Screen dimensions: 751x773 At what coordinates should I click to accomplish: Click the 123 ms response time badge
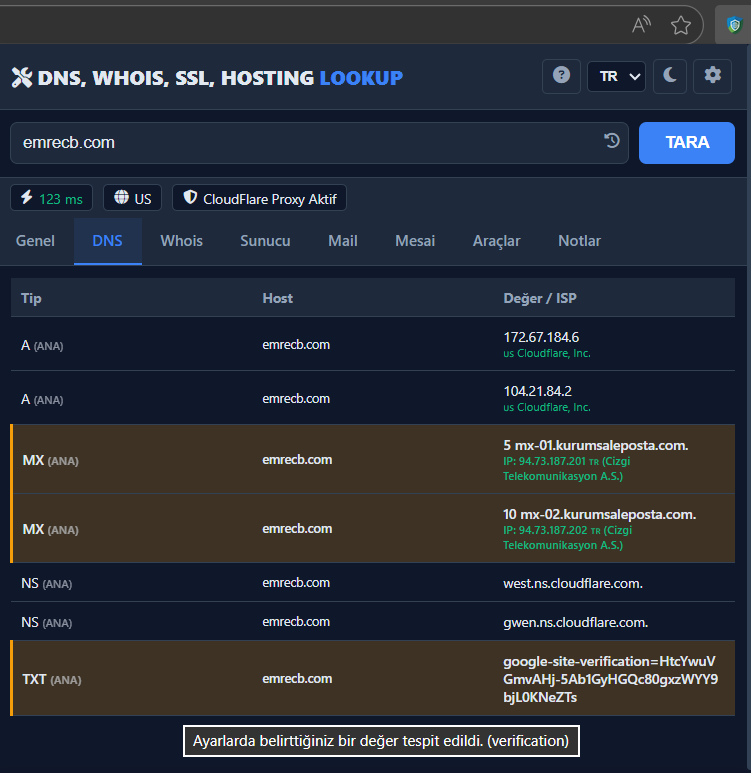[52, 198]
